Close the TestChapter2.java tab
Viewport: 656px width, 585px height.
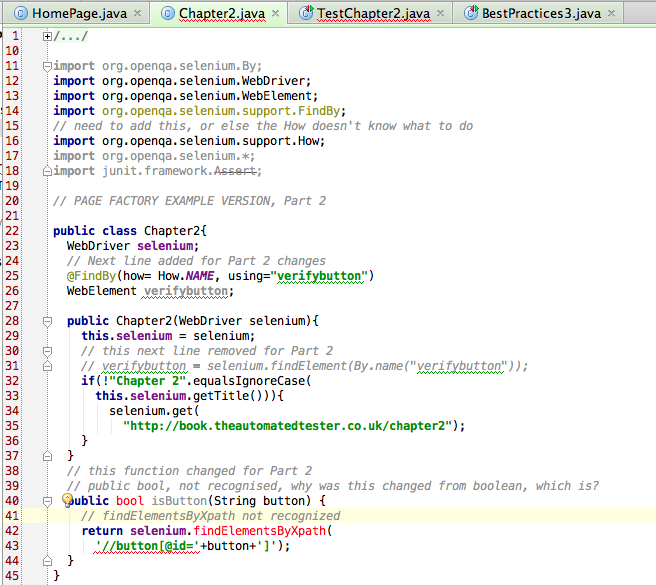click(x=440, y=13)
